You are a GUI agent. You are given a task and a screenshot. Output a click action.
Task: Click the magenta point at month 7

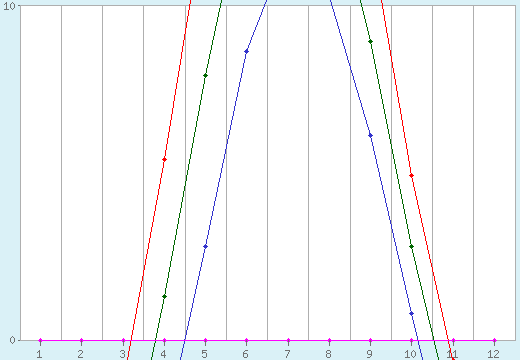(x=288, y=340)
